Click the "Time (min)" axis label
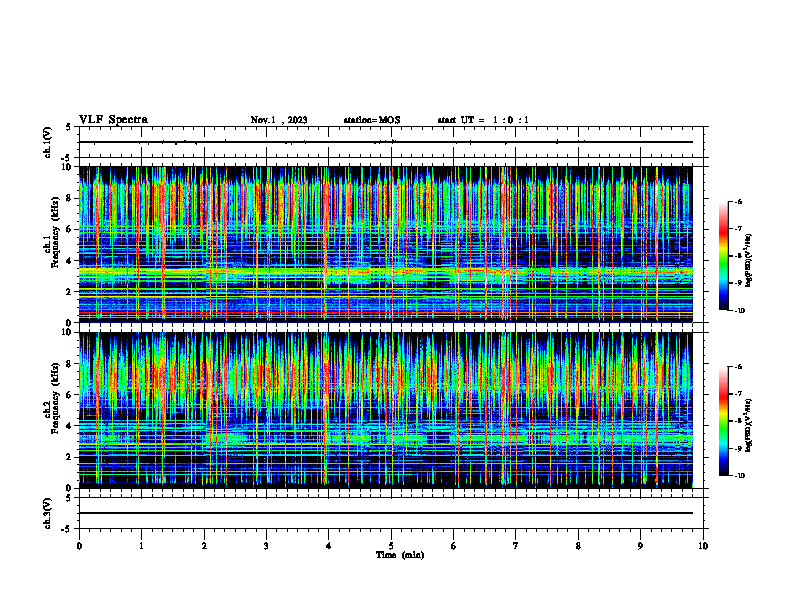The height and width of the screenshot is (612, 792). [400, 555]
